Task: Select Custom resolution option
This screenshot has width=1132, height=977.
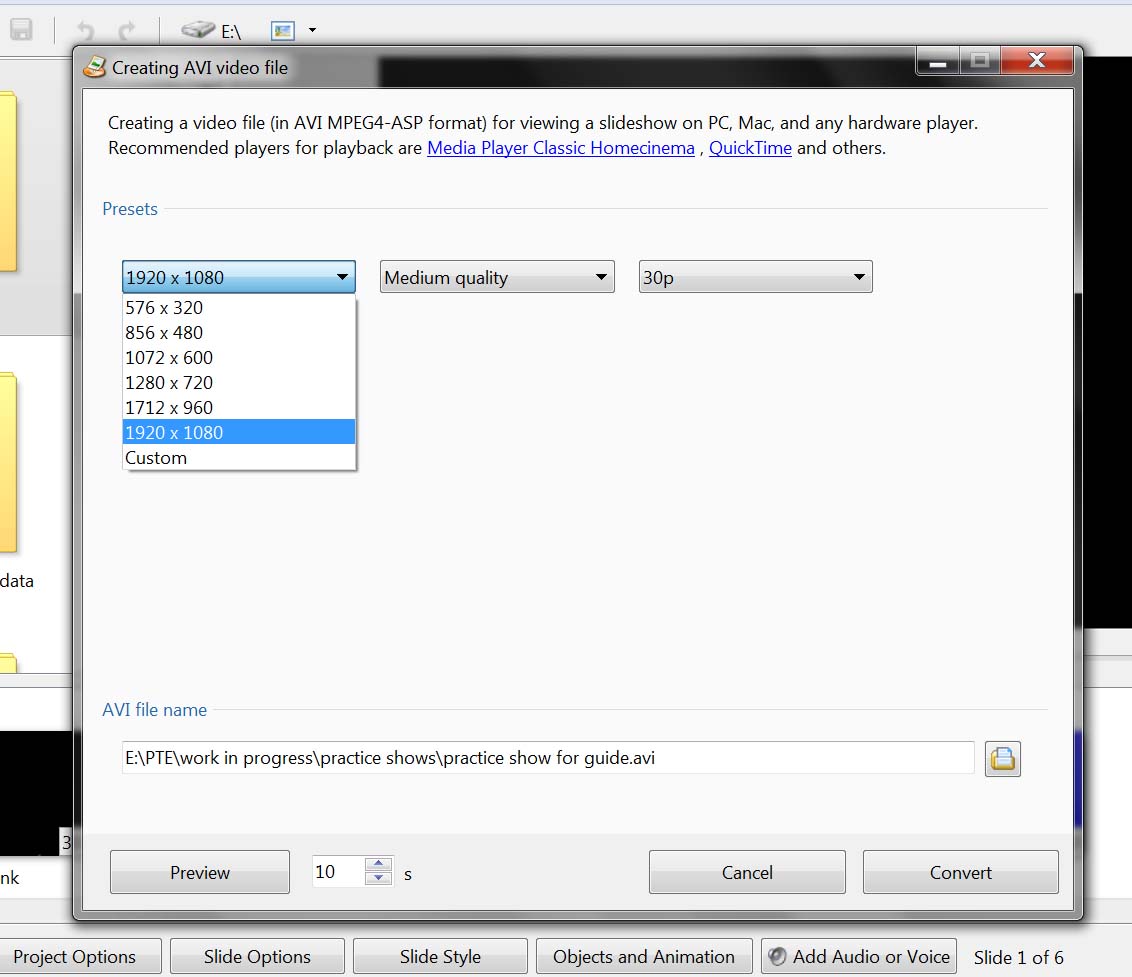Action: [239, 458]
